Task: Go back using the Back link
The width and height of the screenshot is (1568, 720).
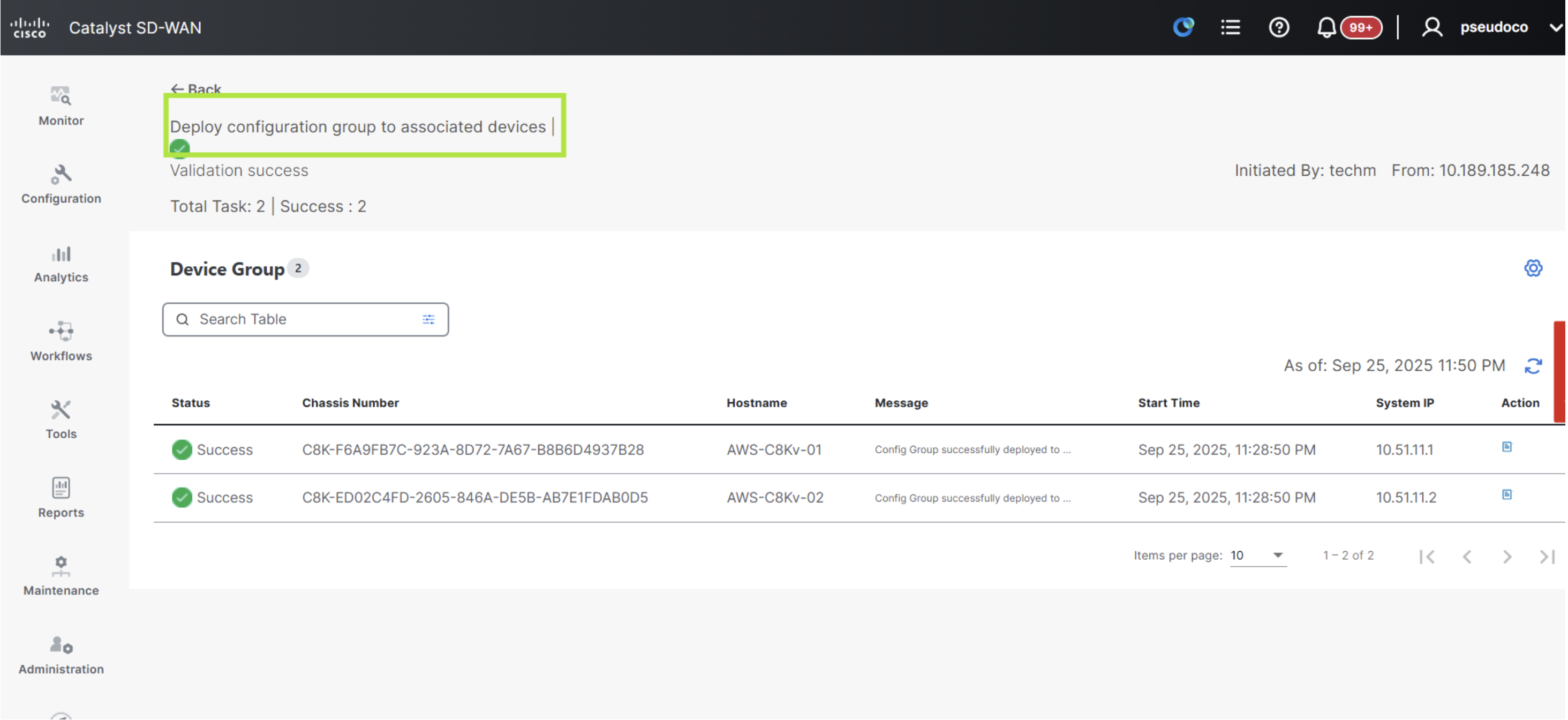Action: pos(195,89)
